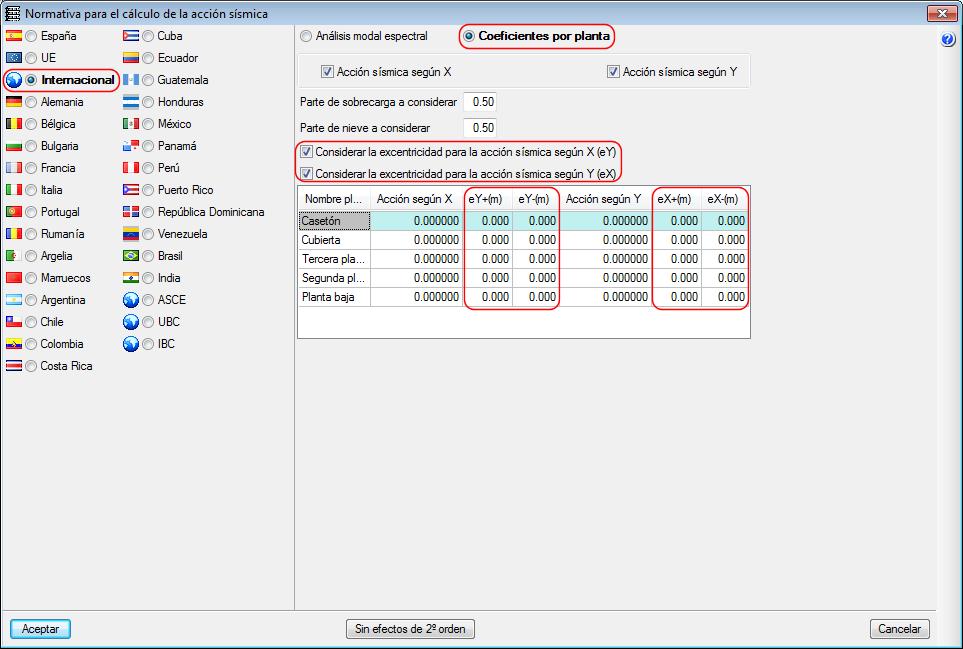
Task: Click eX-(m) value in Casetón row
Action: [x=725, y=221]
